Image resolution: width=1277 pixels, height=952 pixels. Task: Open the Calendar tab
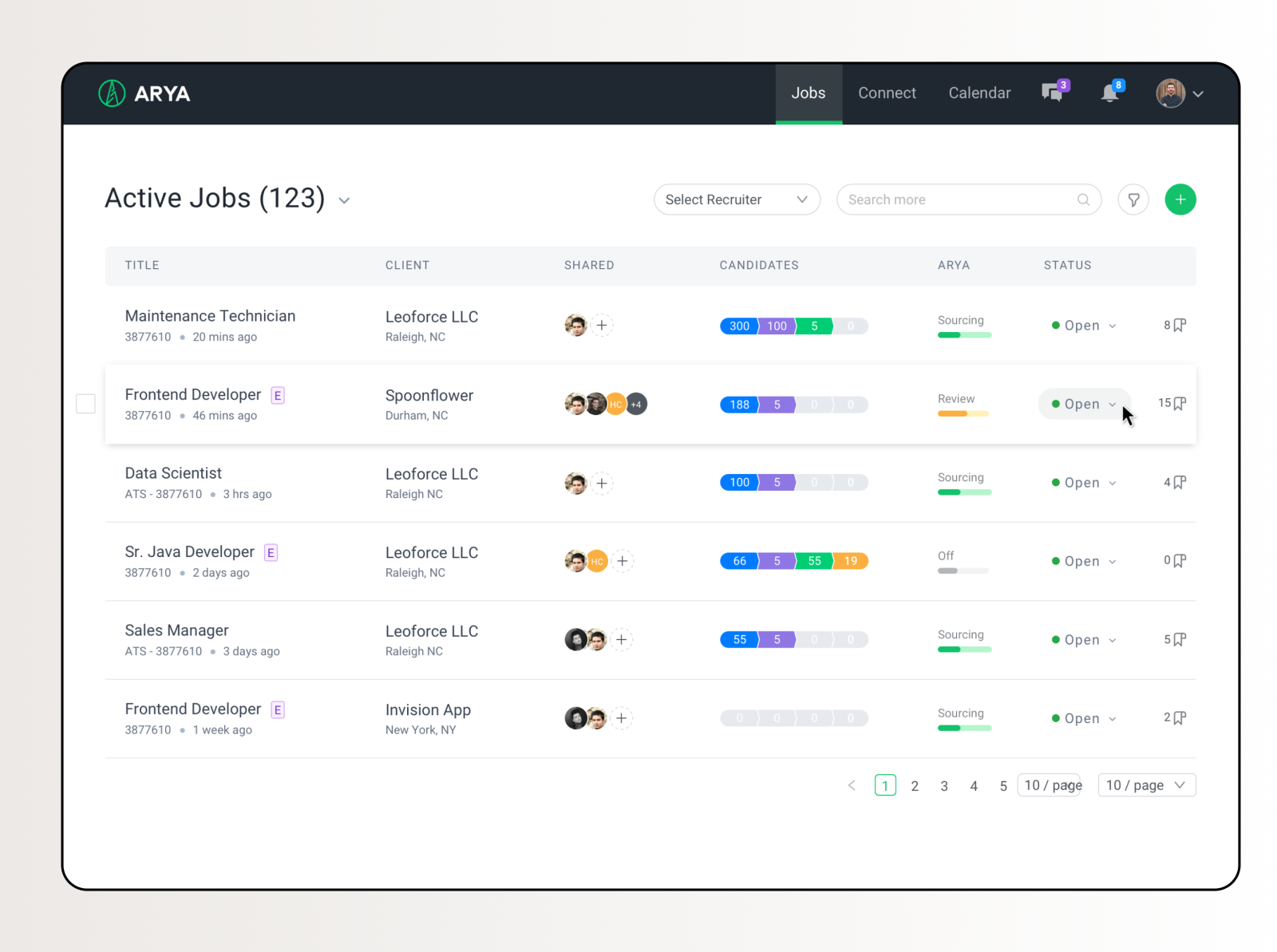point(979,93)
